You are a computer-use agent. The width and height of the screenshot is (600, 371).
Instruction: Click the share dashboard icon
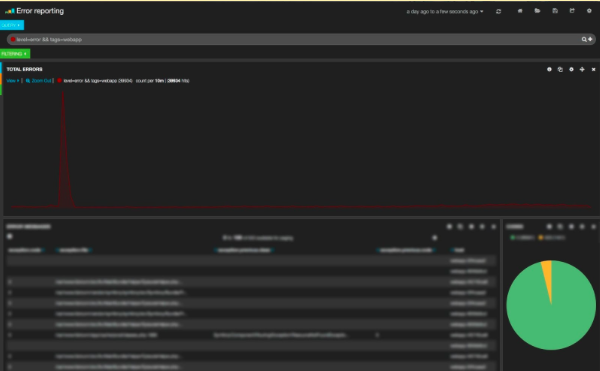[x=572, y=11]
